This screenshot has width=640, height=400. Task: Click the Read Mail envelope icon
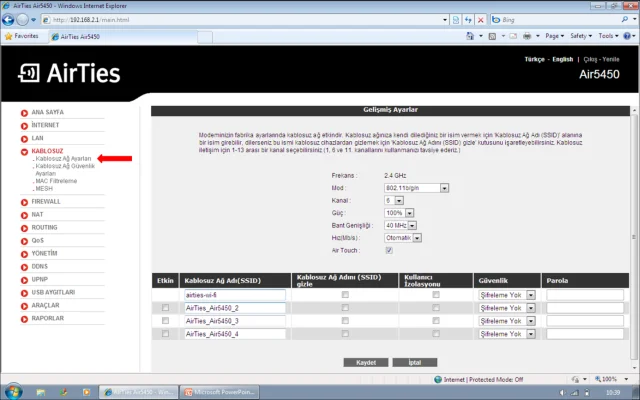[x=513, y=36]
